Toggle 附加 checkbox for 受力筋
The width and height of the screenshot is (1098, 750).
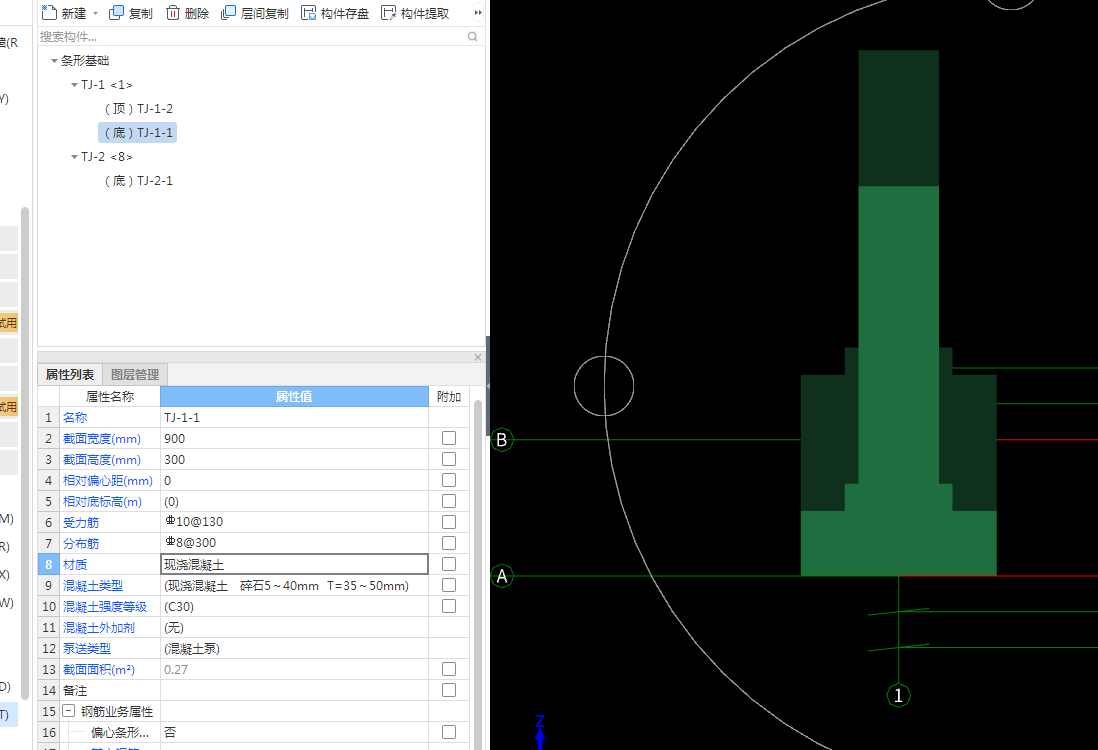pos(449,522)
